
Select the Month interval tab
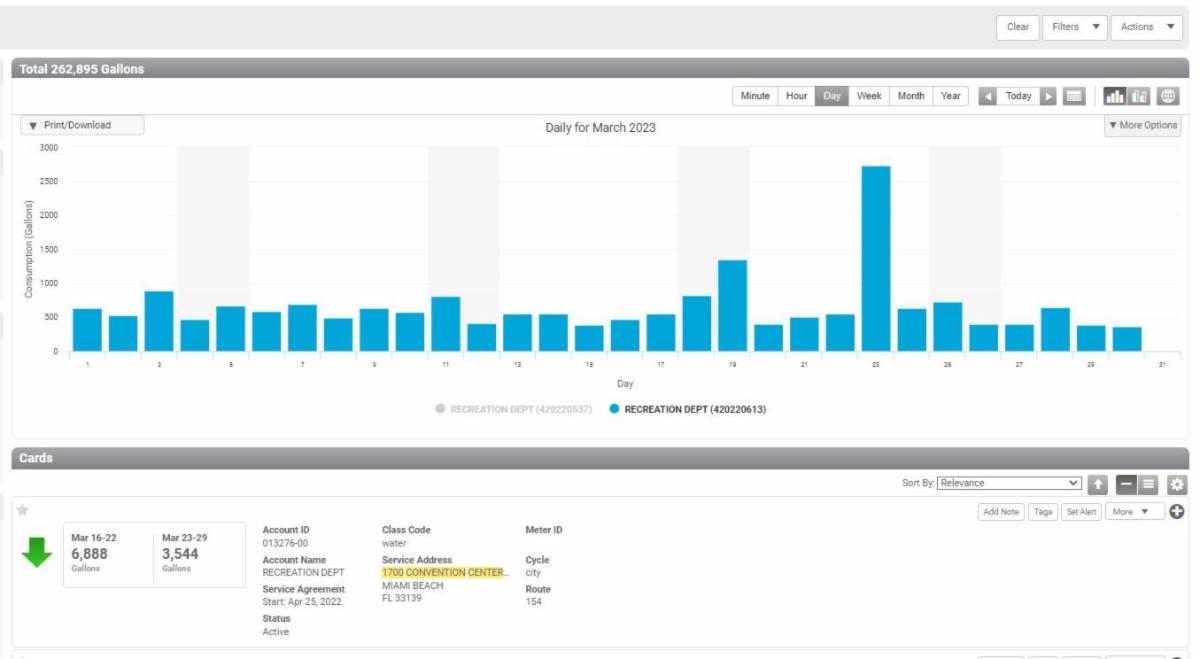click(910, 96)
